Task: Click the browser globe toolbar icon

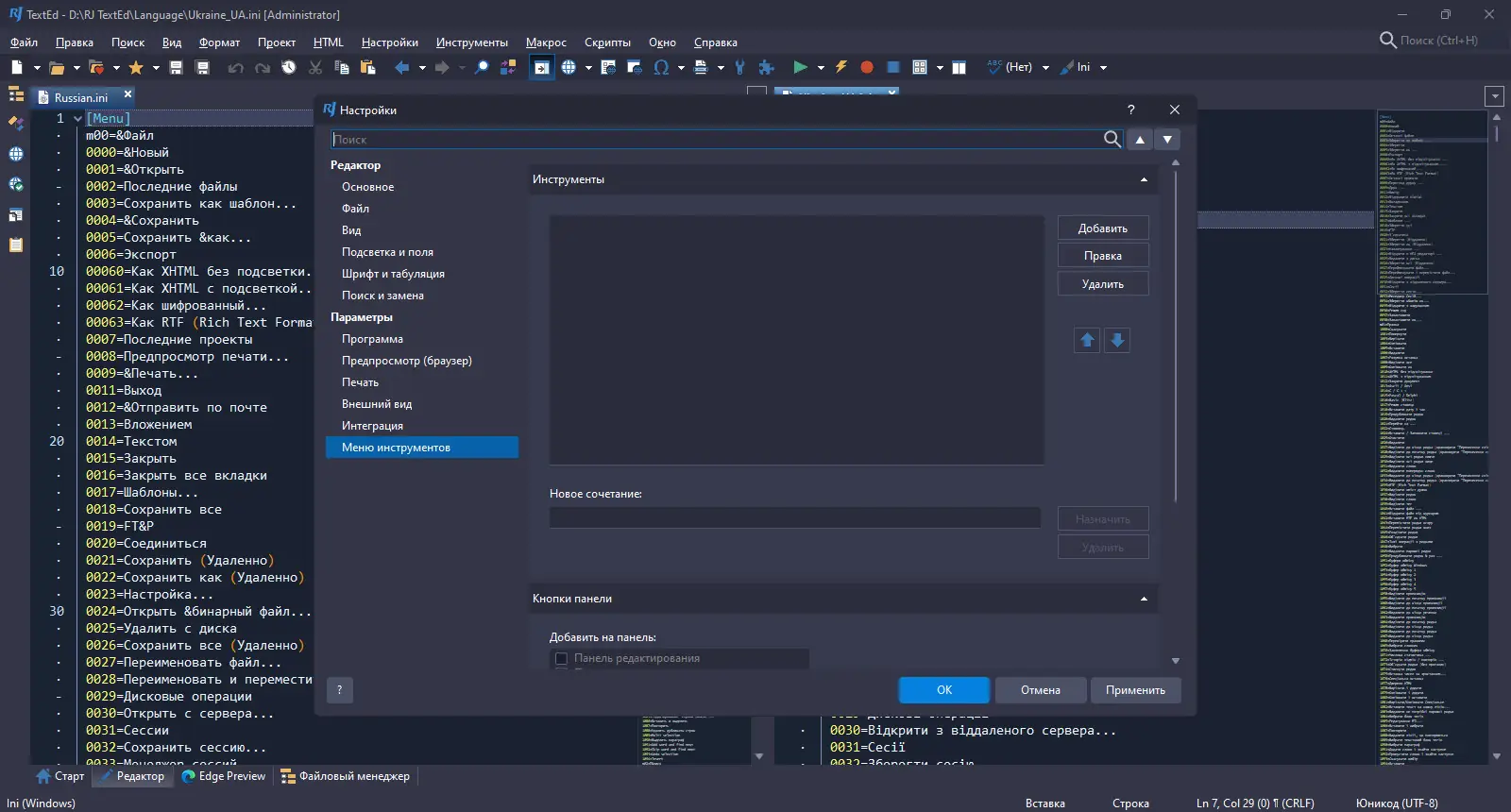Action: tap(569, 67)
